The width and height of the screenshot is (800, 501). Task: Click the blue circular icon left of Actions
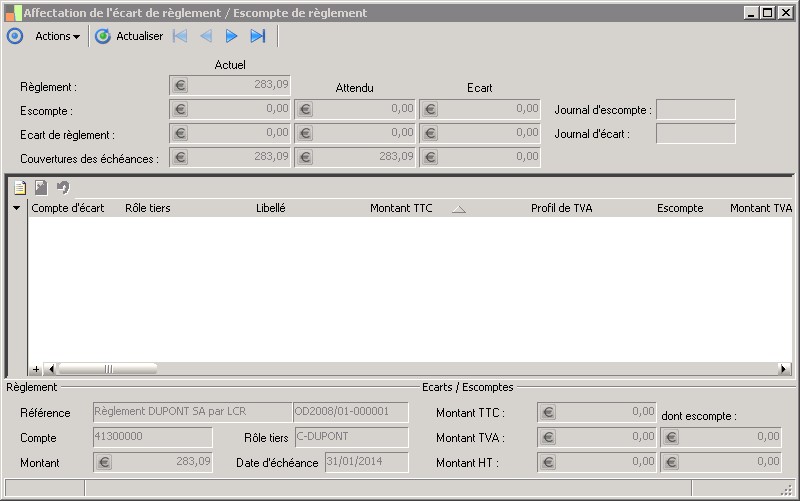tap(14, 36)
